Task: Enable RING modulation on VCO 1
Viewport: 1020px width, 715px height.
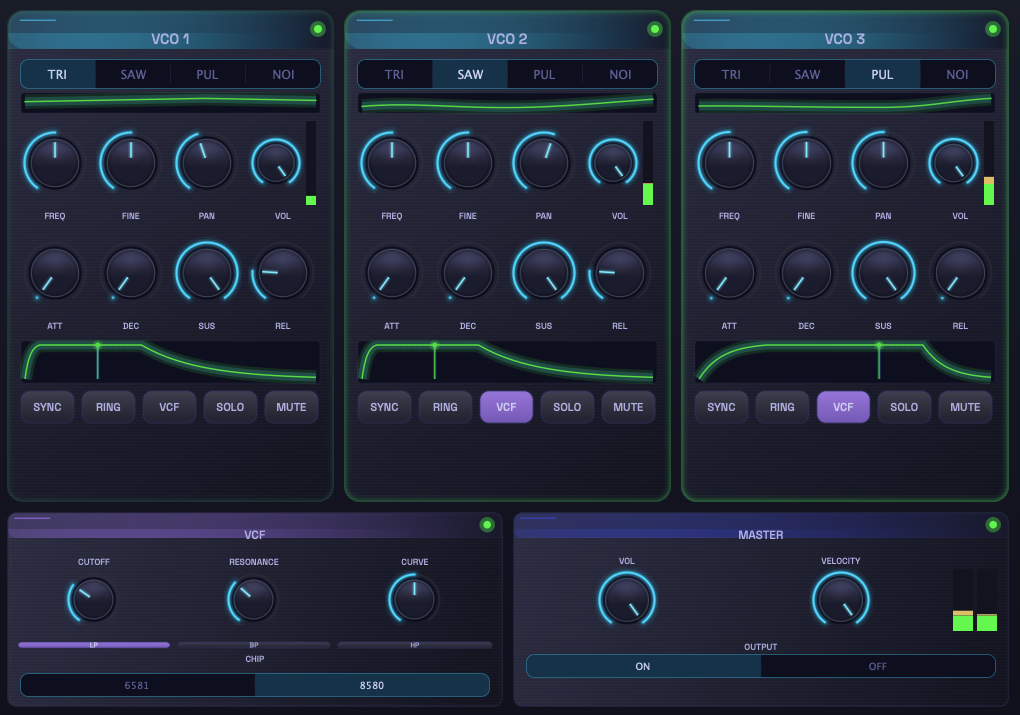Action: point(109,407)
